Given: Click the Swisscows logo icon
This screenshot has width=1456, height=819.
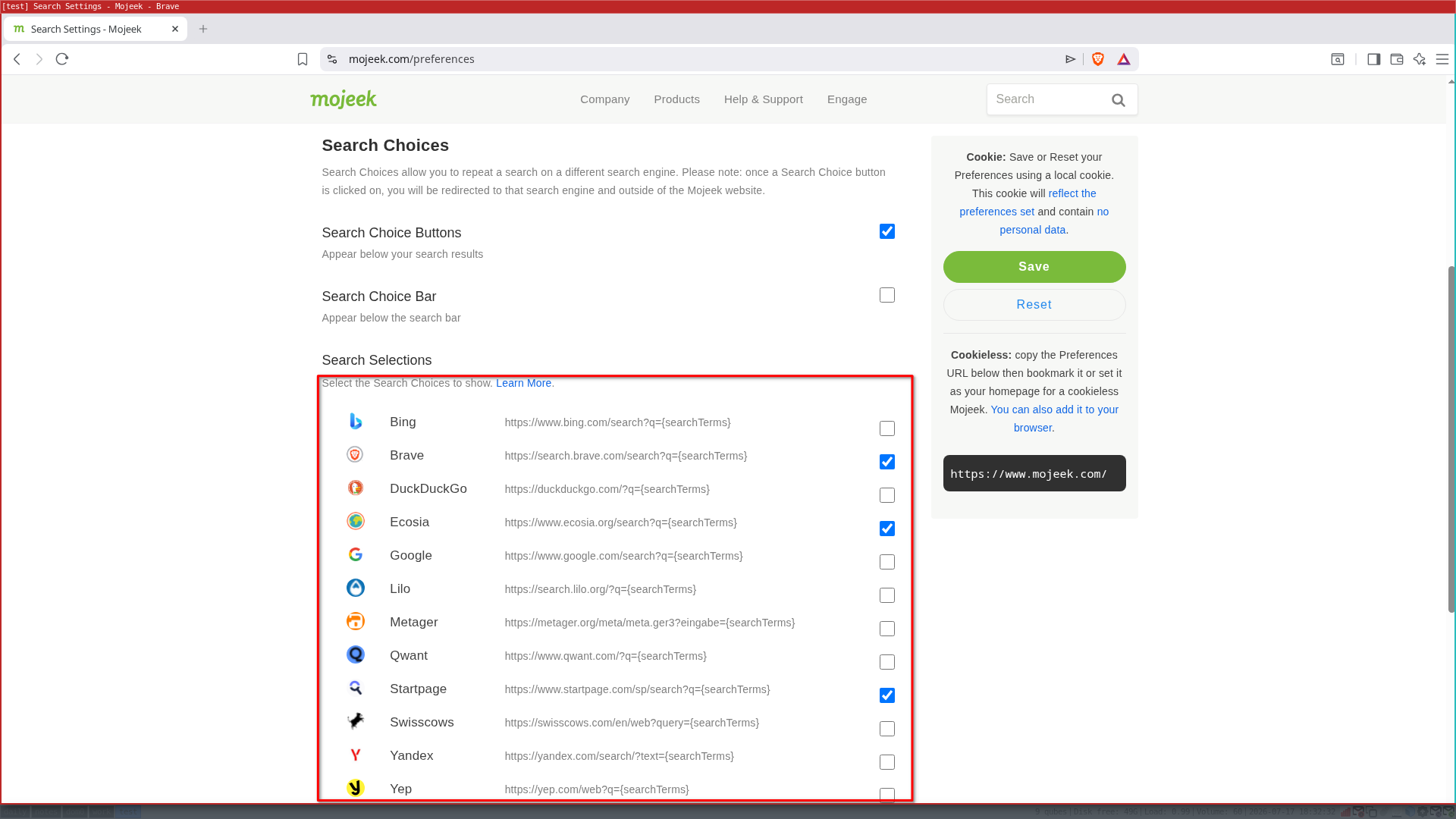Looking at the screenshot, I should pos(356,721).
